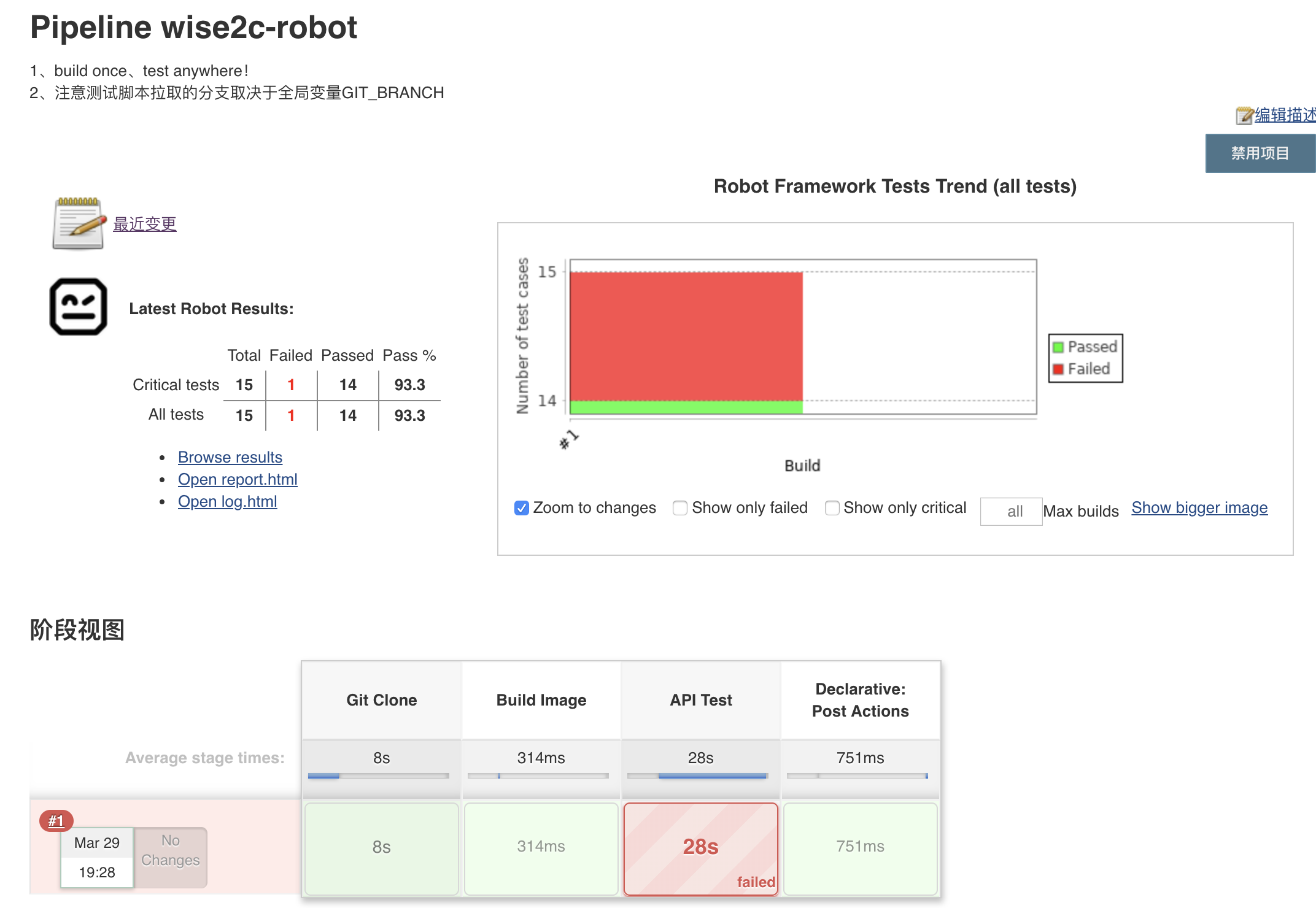Click the notepad recent changes icon
The width and height of the screenshot is (1316, 908).
[79, 223]
